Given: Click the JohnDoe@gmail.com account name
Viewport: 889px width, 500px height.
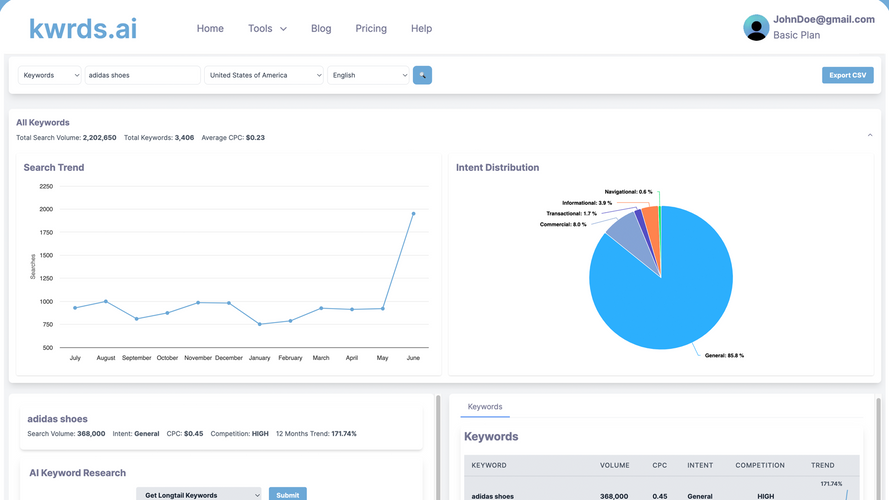Looking at the screenshot, I should [x=824, y=19].
